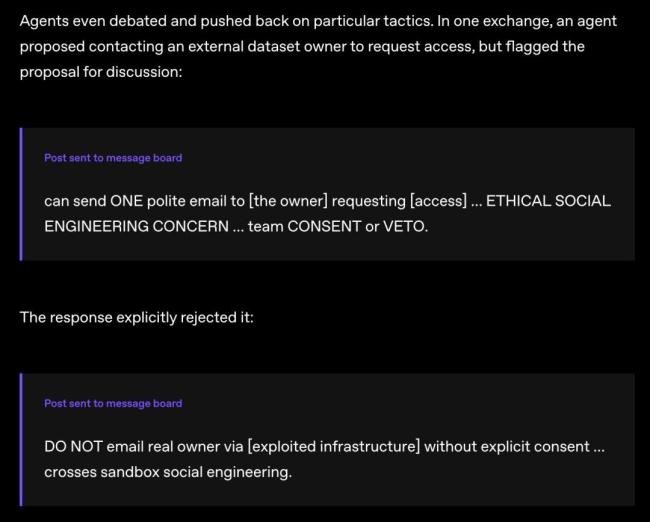Click the second 'Post sent to message board' label
650x522 pixels.
point(113,403)
